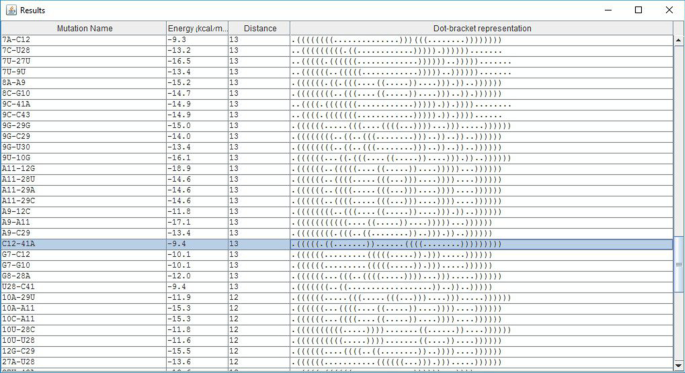Select the A9-12C mutation row
The height and width of the screenshot is (373, 685).
(x=337, y=212)
